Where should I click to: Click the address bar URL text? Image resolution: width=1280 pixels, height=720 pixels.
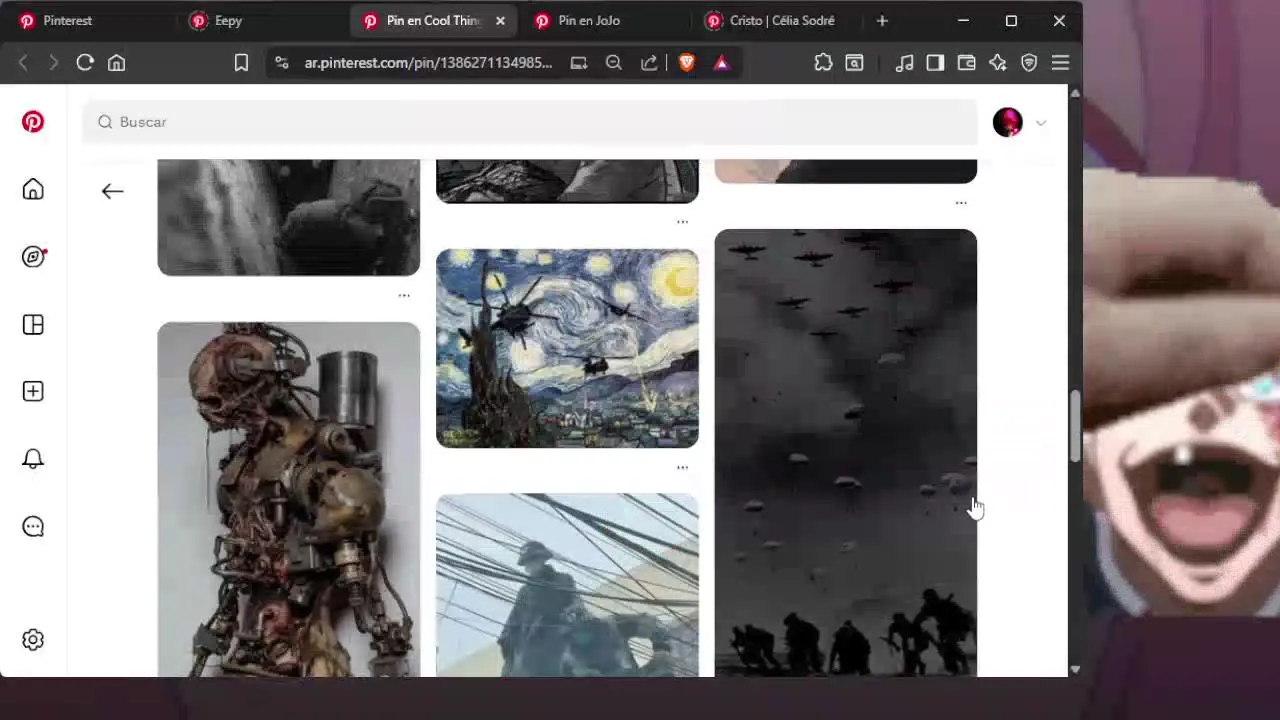coord(428,62)
